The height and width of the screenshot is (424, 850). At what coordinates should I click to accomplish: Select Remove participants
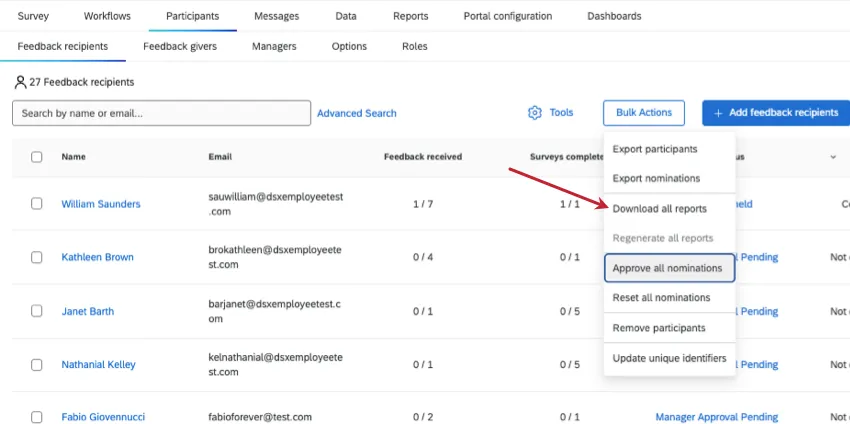pyautogui.click(x=669, y=328)
